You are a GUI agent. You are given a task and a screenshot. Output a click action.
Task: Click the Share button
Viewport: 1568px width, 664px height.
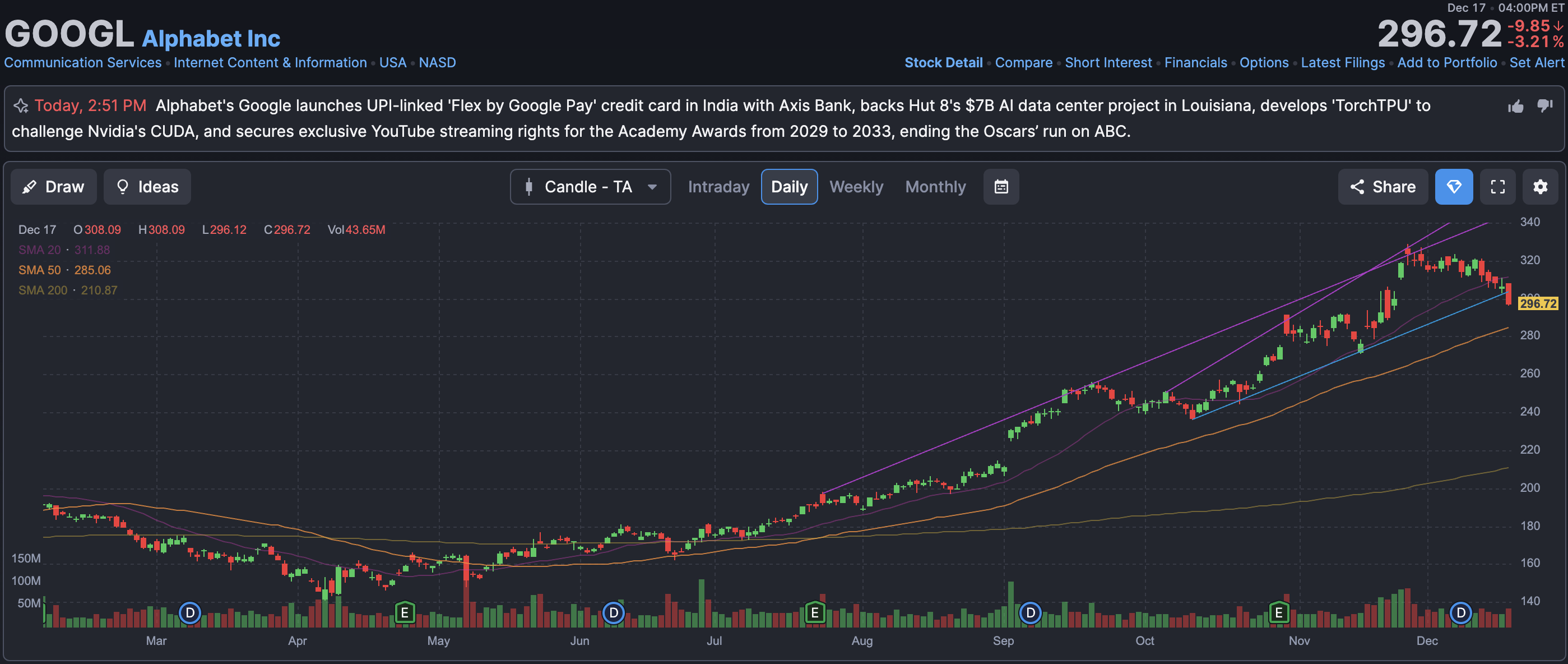(x=1383, y=186)
